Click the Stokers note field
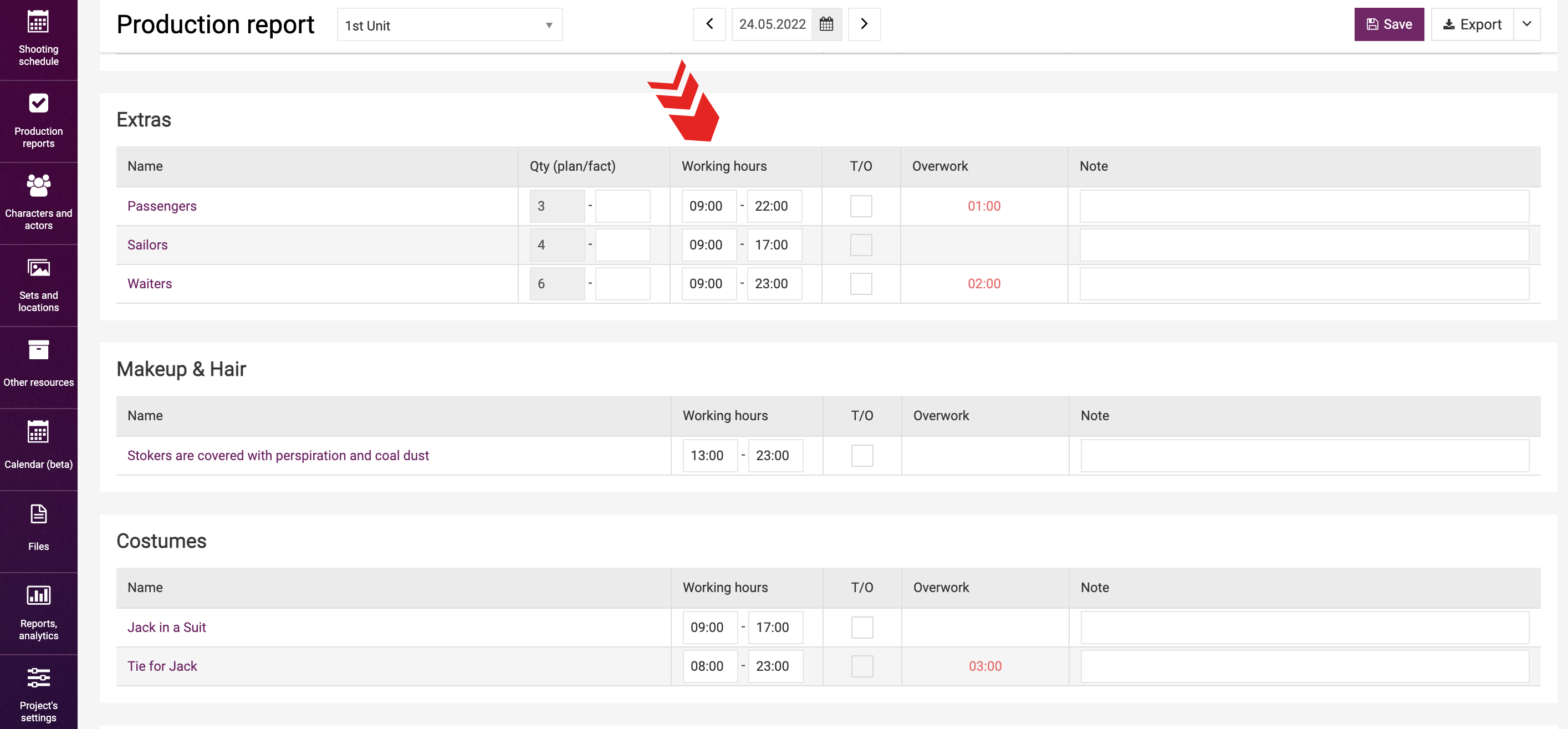The width and height of the screenshot is (1568, 729). coord(1305,456)
